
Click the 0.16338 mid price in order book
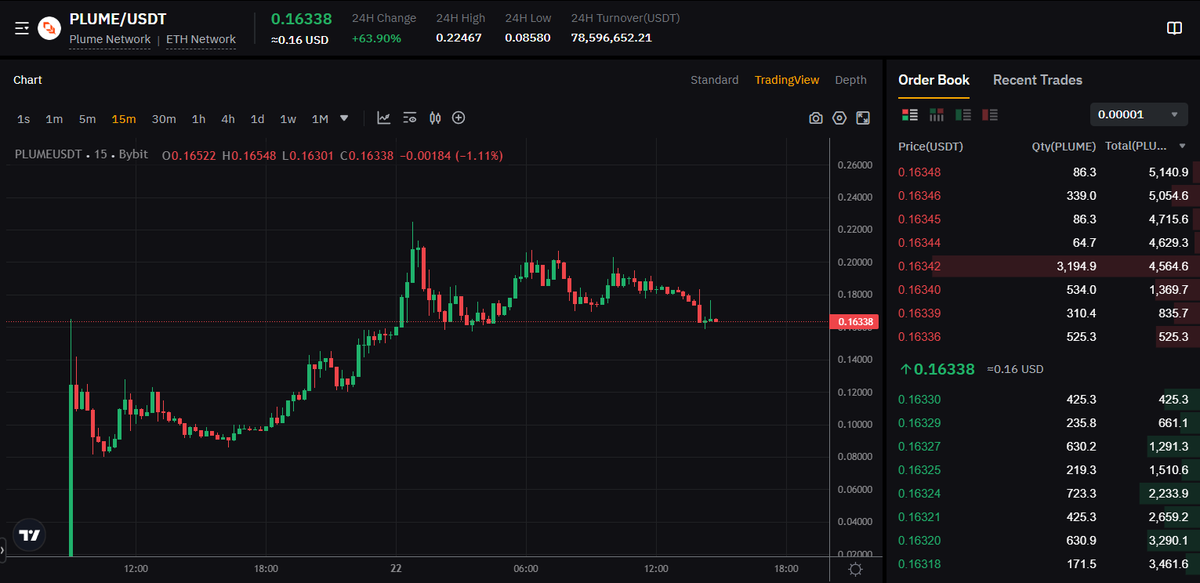coord(944,369)
